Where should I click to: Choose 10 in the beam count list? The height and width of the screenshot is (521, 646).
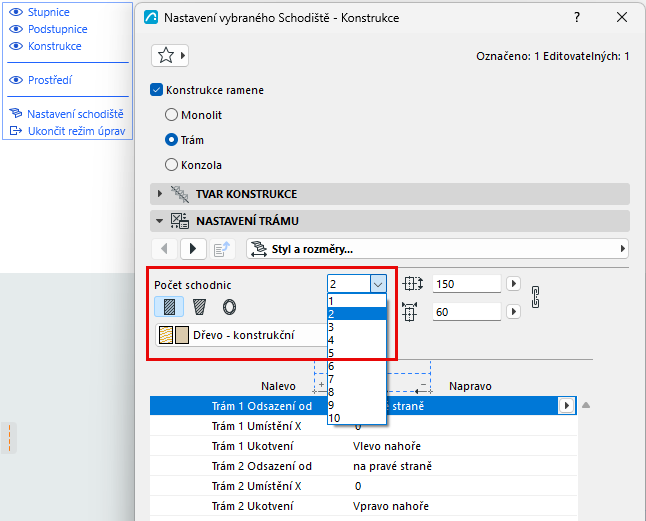357,418
